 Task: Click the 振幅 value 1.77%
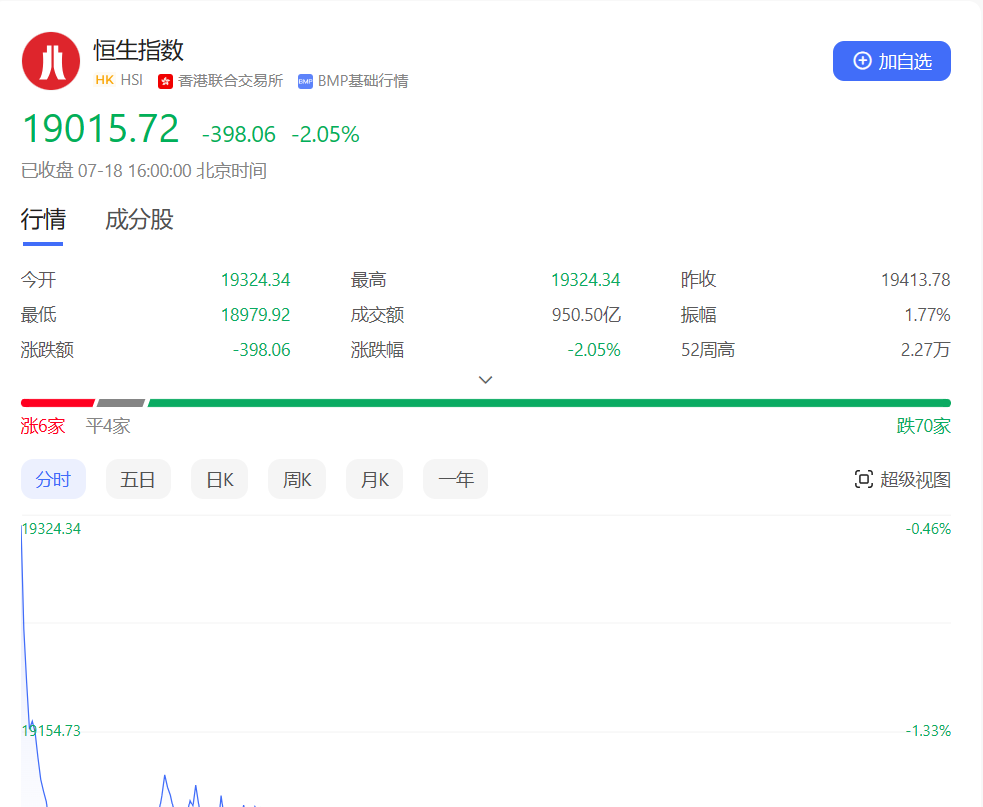[927, 315]
